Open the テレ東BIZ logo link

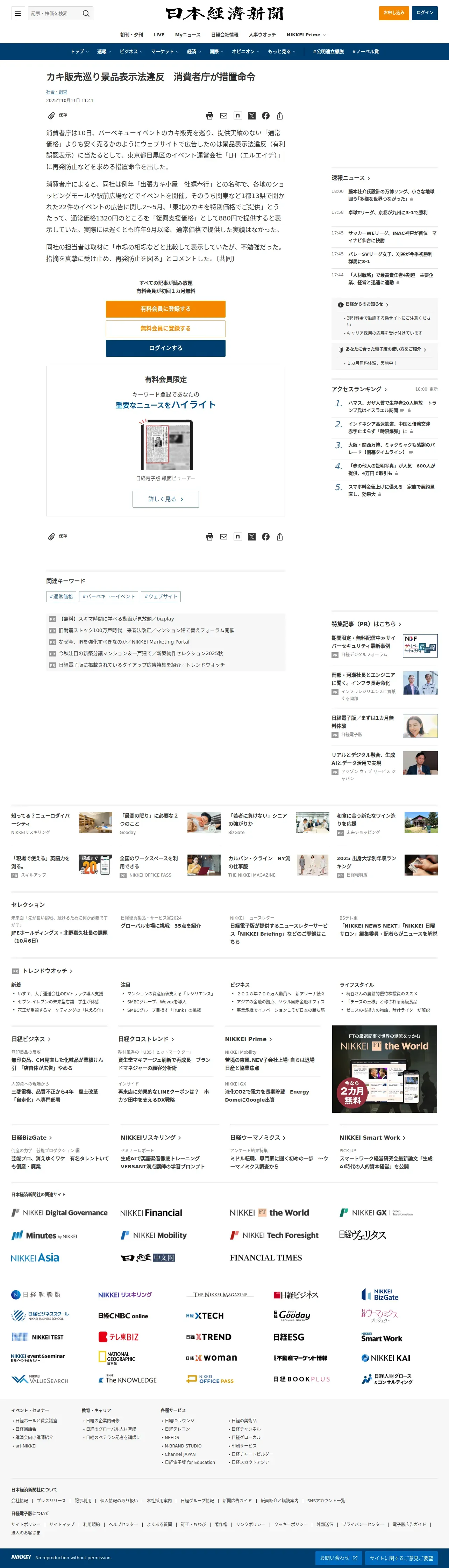tap(119, 1337)
